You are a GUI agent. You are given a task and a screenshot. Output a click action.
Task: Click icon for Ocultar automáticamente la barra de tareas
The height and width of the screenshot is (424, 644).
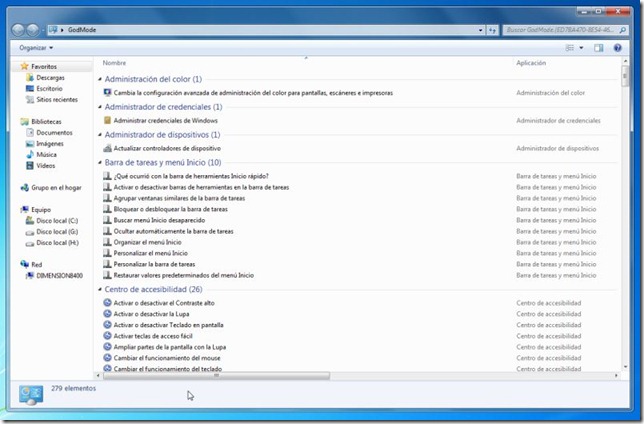108,231
